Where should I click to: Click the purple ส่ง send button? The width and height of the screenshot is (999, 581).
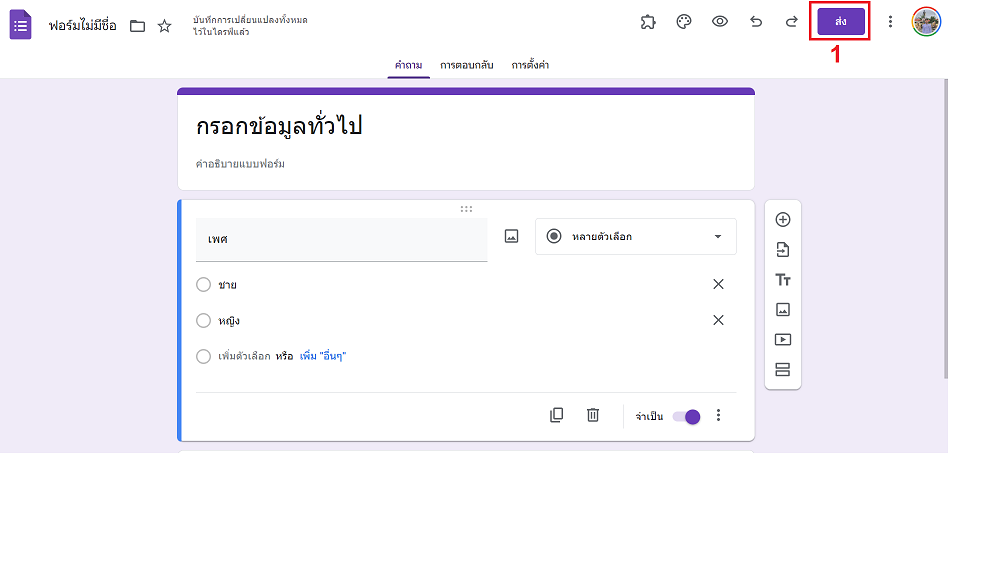point(841,22)
